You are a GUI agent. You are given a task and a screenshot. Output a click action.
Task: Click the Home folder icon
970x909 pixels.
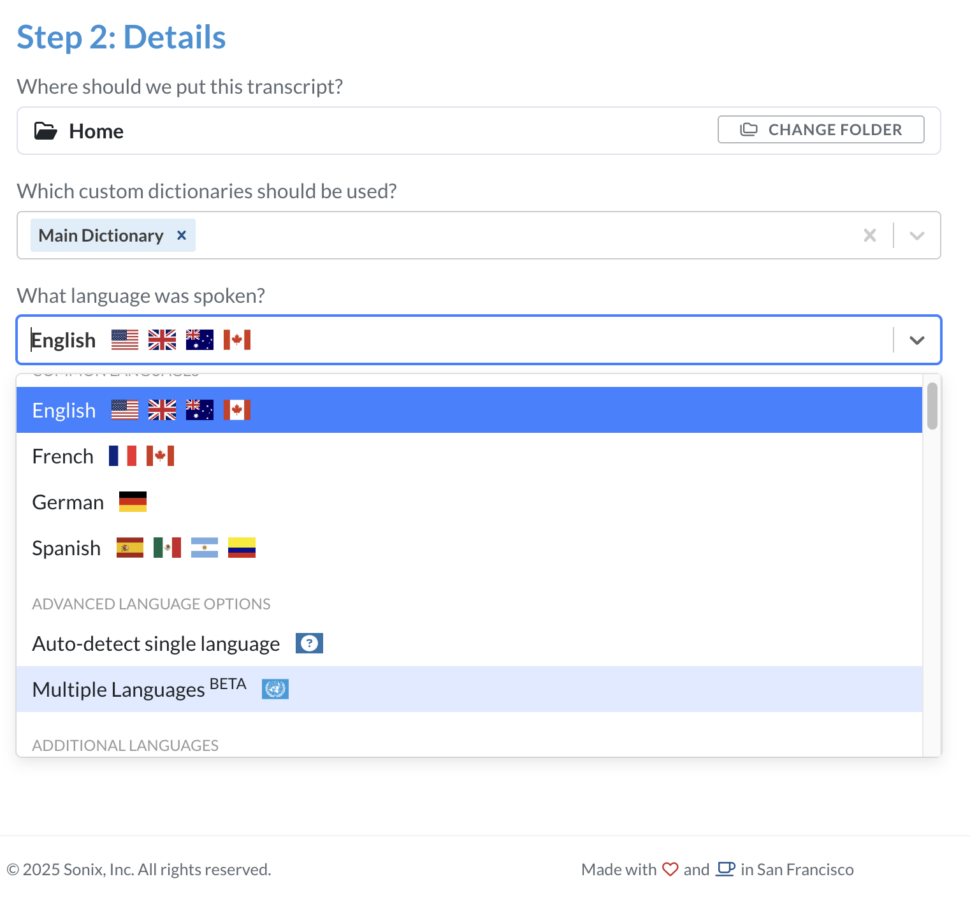pos(46,130)
